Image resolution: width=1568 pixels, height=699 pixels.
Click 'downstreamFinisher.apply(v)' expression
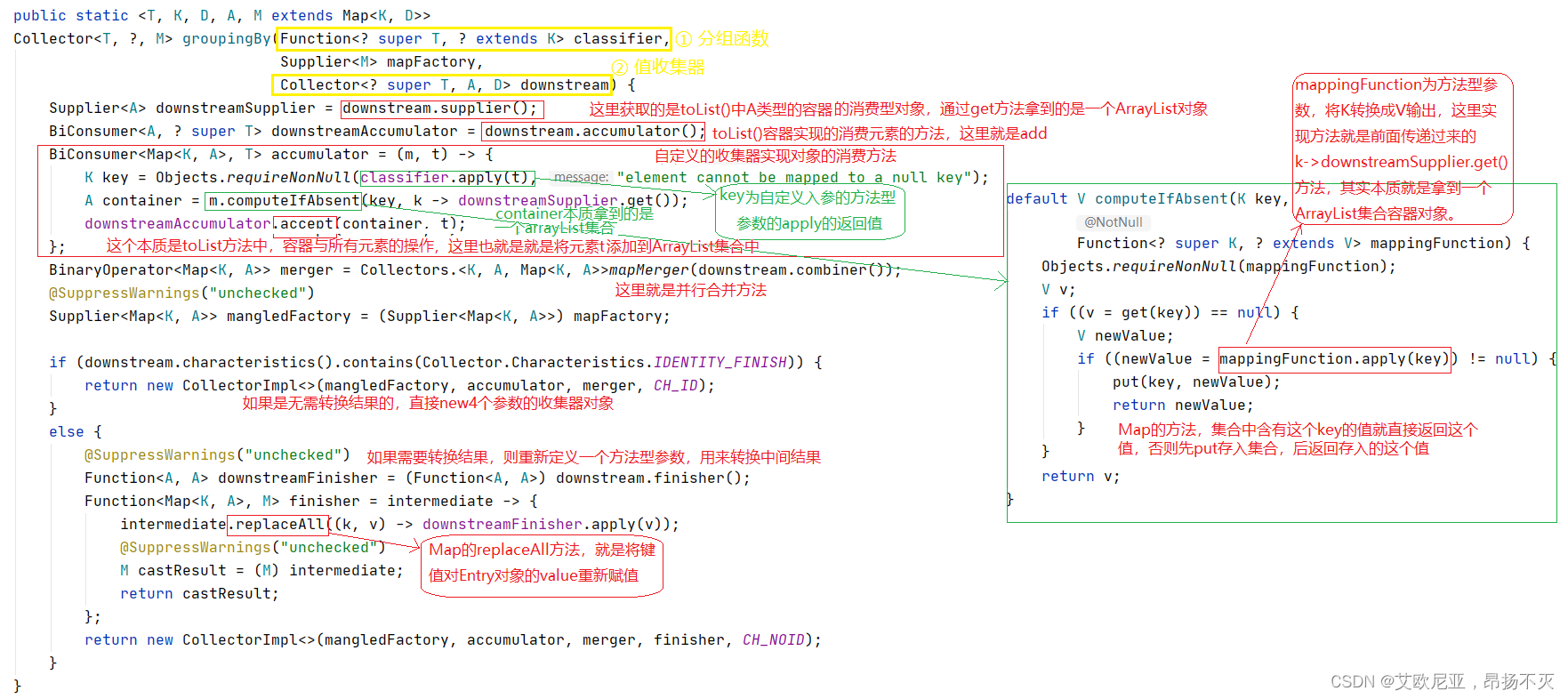point(542,524)
